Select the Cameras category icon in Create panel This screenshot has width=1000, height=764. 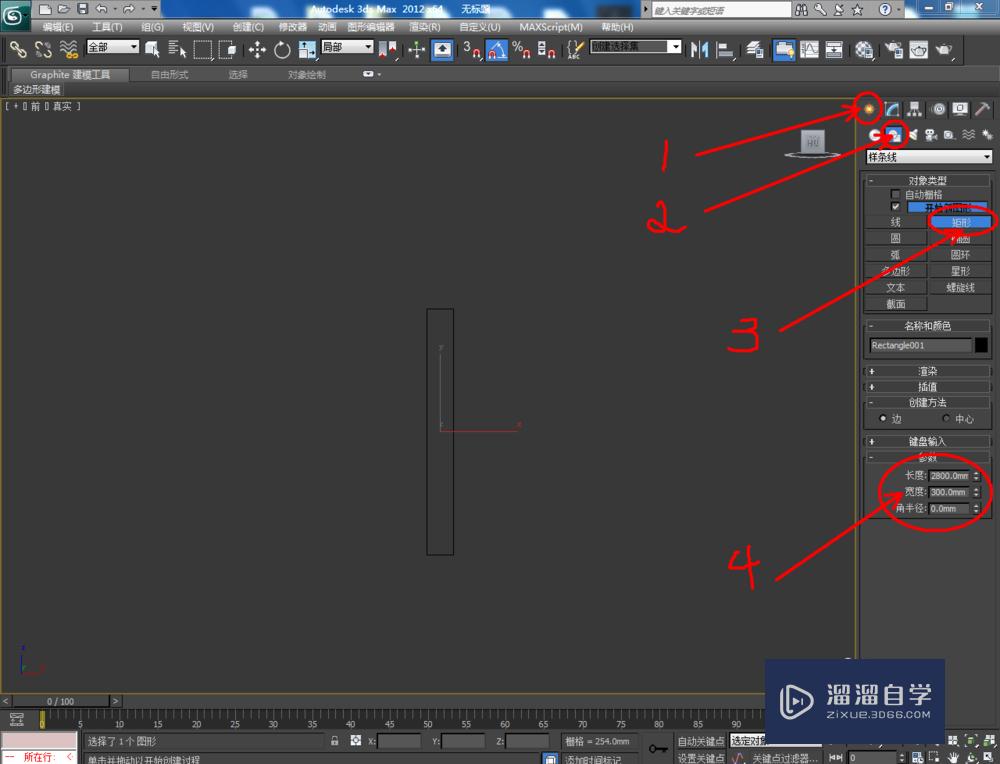pos(931,135)
